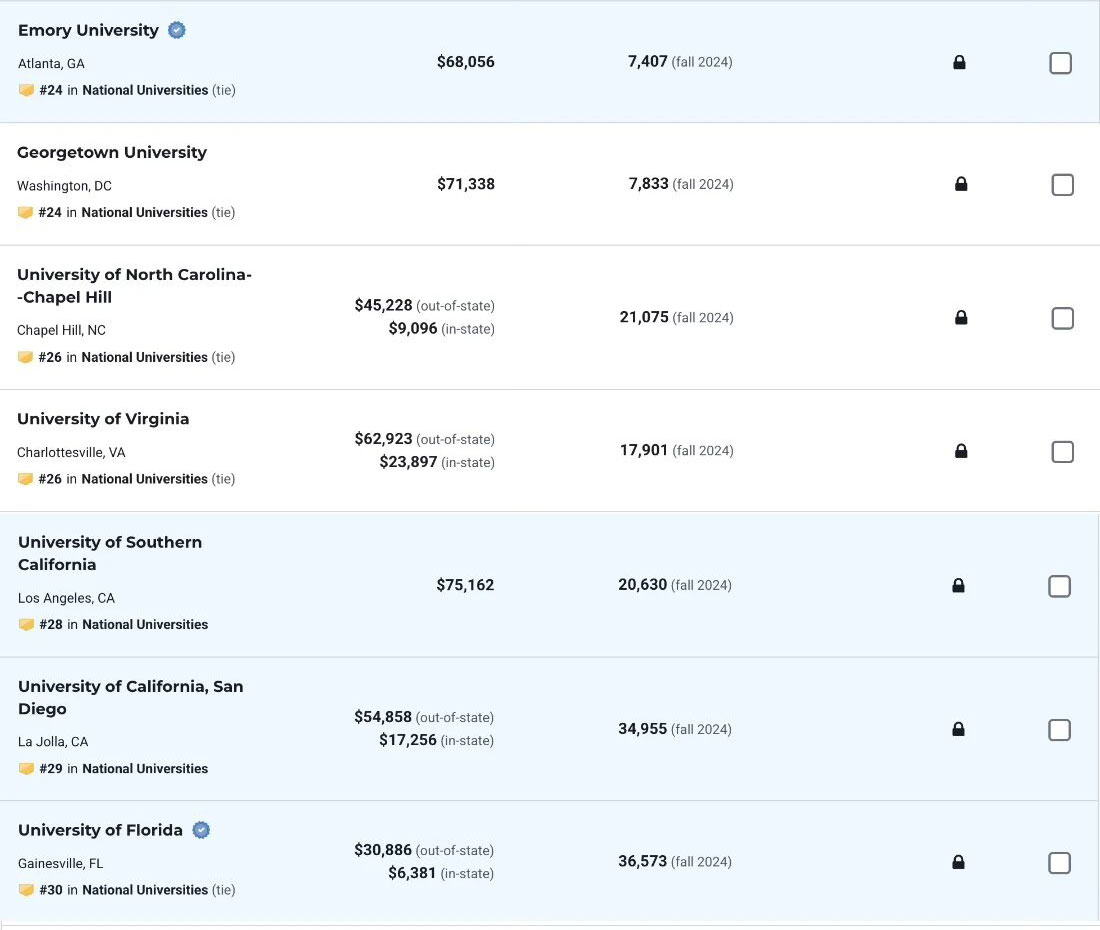Open University of North Carolina-Chapel Hill page
Screen dimensions: 1100x930
tap(134, 286)
